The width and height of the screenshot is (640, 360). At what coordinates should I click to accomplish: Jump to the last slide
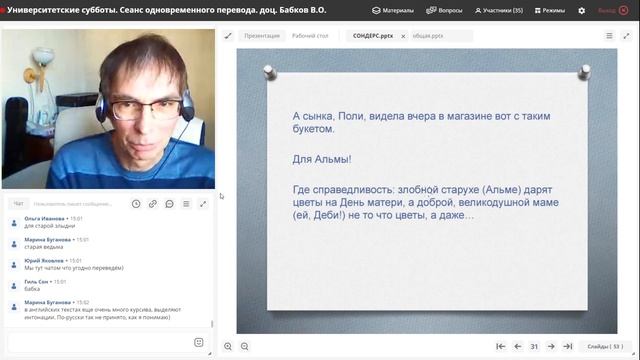tap(568, 347)
